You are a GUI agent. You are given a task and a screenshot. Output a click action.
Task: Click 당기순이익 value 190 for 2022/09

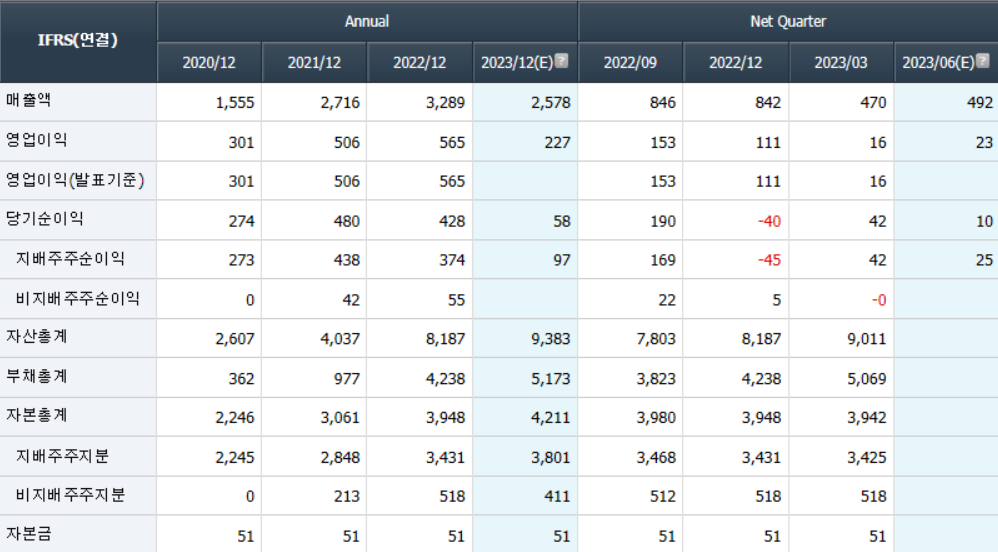pos(663,222)
